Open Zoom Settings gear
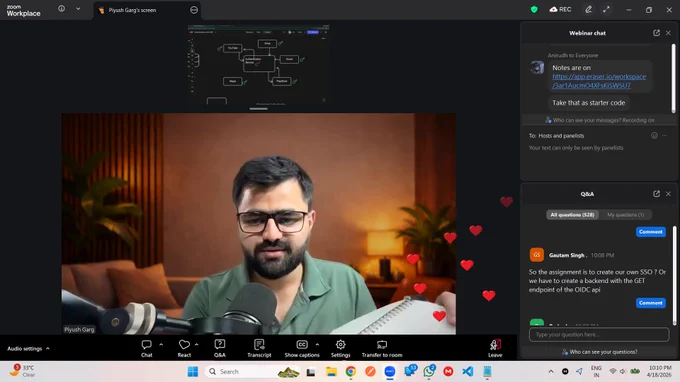680x382 pixels. pyautogui.click(x=340, y=348)
